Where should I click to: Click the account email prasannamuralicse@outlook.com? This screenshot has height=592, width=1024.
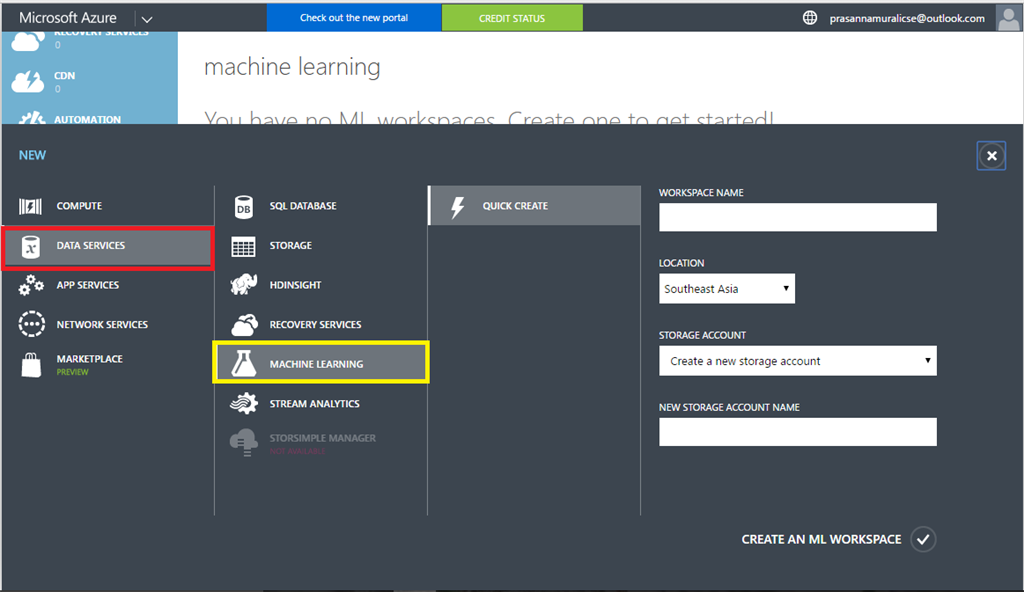tap(907, 18)
